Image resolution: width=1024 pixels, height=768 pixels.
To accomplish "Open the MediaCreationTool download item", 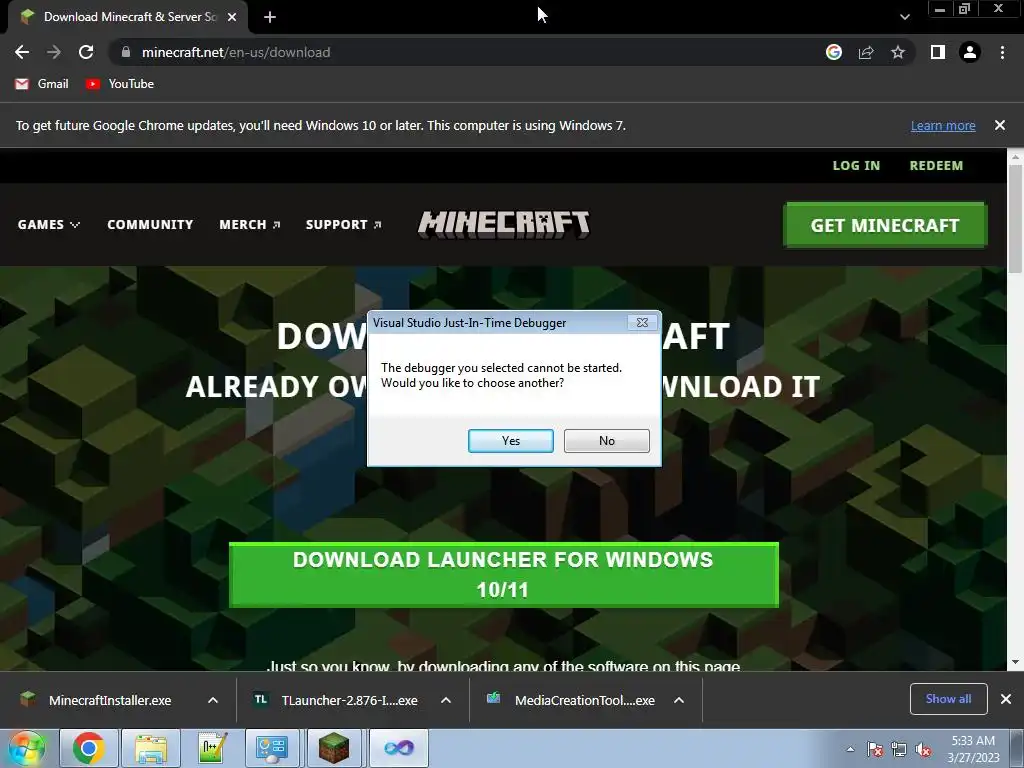I will pyautogui.click(x=571, y=700).
